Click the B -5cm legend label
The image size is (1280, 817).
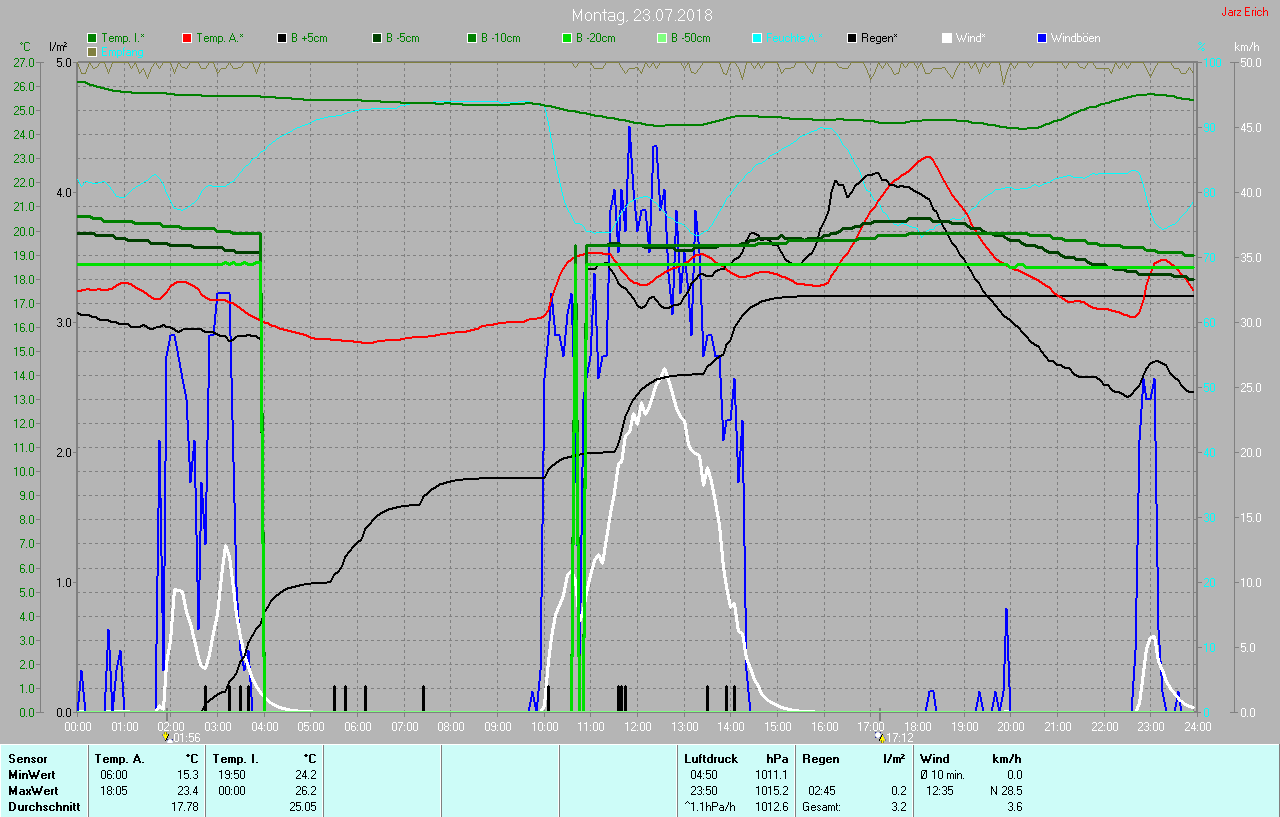click(403, 38)
